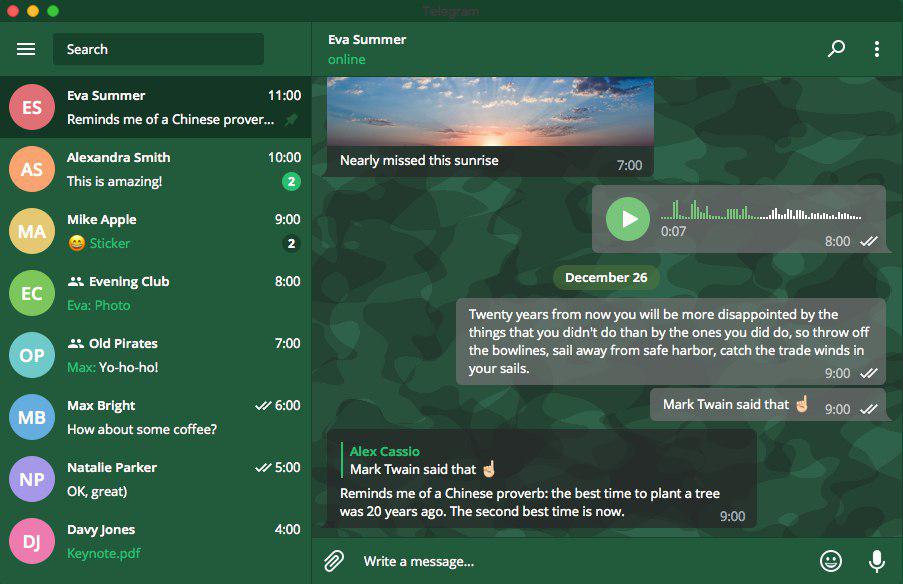The image size is (903, 584).
Task: Open the hamburger main menu
Action: (26, 49)
